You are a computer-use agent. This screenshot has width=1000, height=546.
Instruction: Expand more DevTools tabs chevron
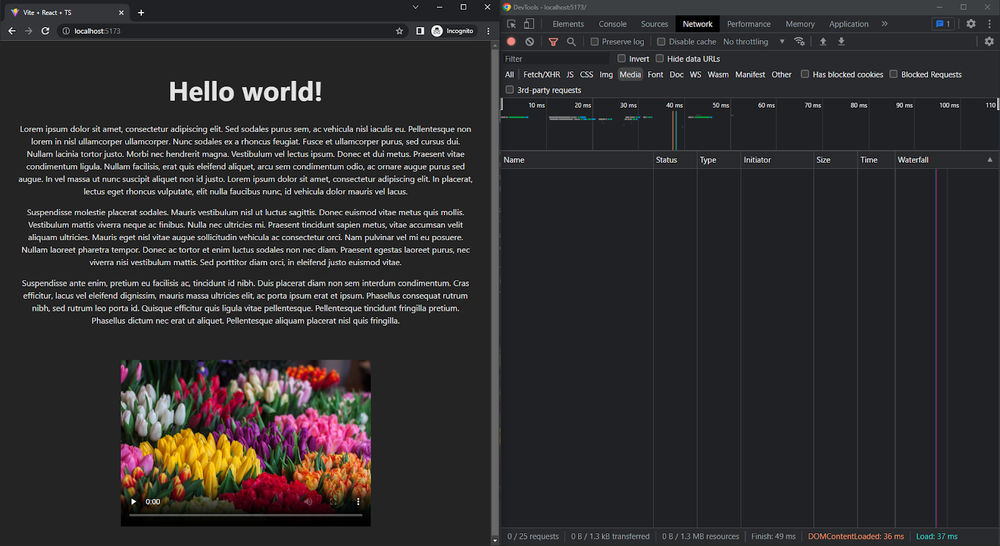click(884, 24)
